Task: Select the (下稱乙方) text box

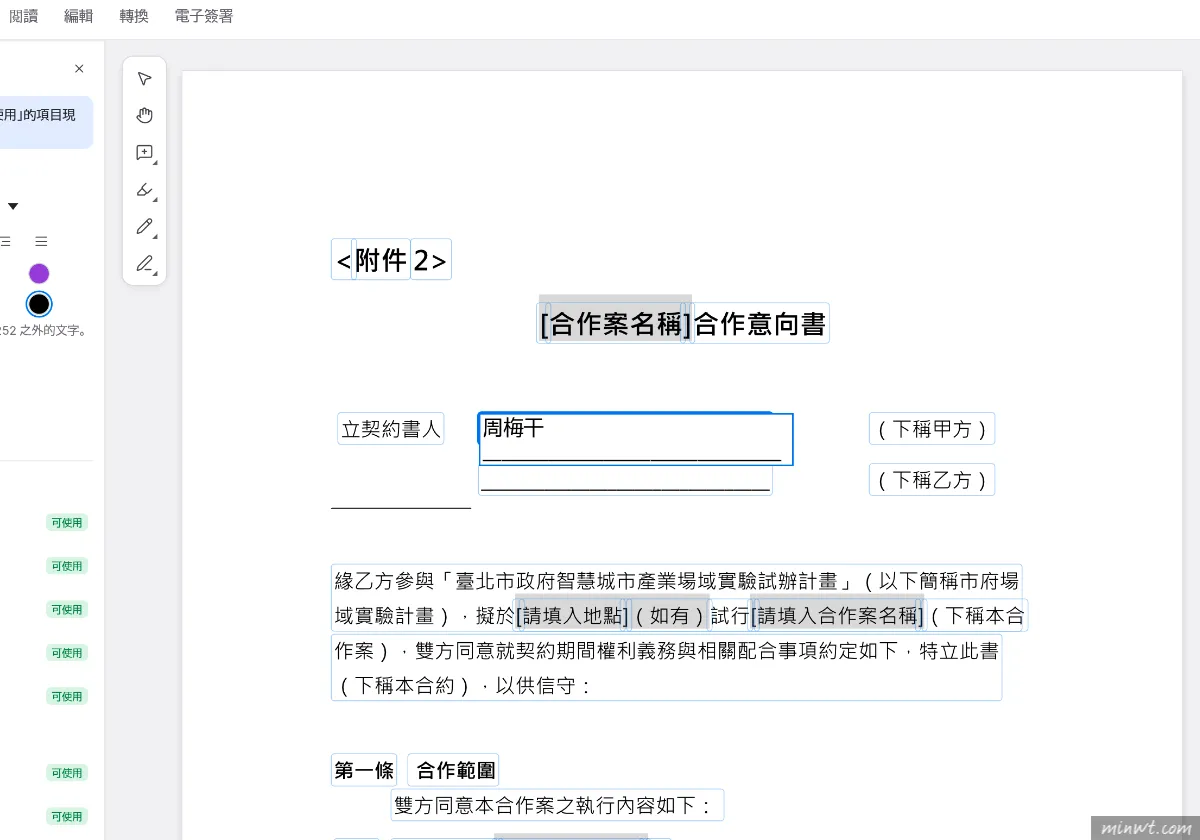Action: click(932, 480)
